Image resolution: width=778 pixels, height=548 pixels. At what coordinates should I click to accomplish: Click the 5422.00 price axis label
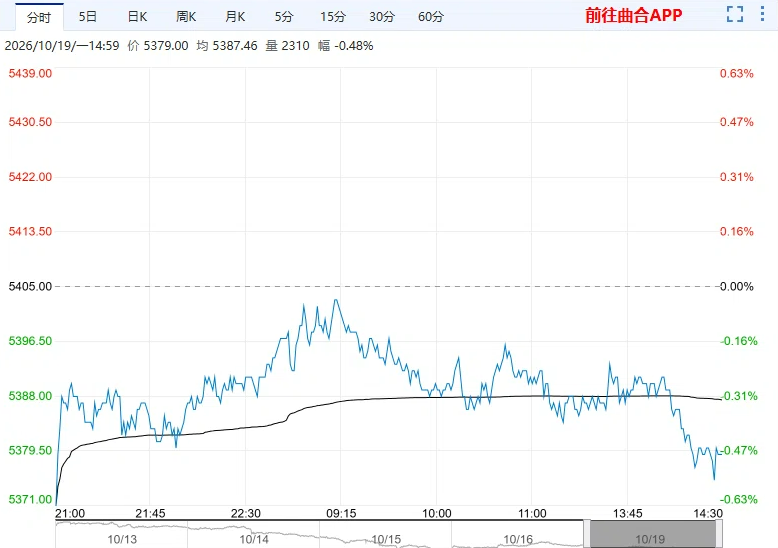point(30,177)
